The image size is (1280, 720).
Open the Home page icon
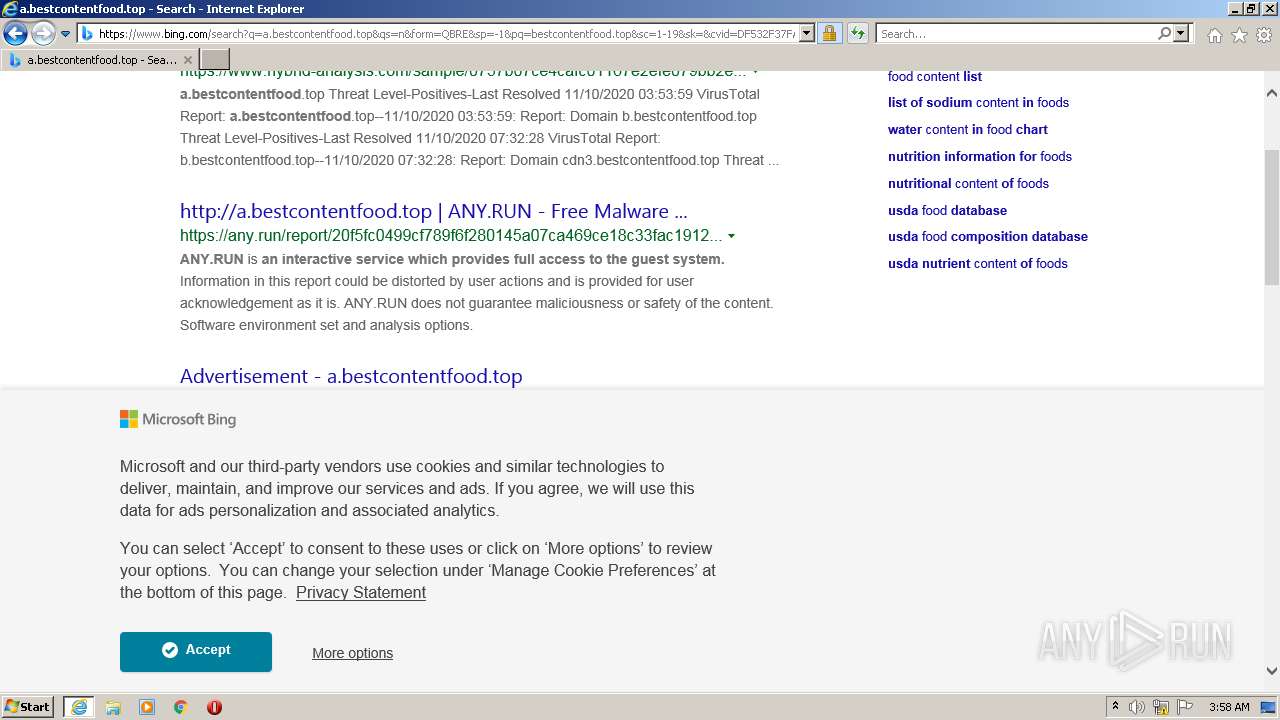(1214, 35)
